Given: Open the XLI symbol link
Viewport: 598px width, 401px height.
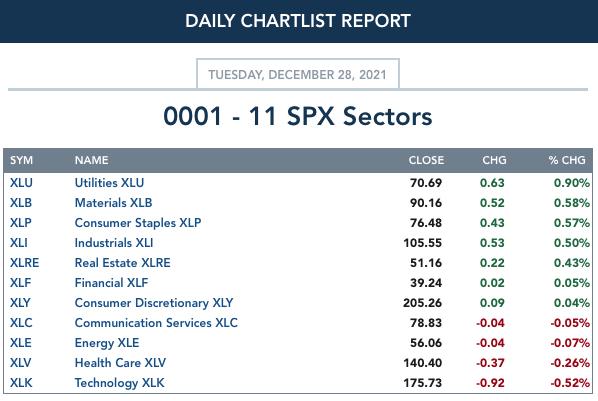Looking at the screenshot, I should tap(19, 243).
